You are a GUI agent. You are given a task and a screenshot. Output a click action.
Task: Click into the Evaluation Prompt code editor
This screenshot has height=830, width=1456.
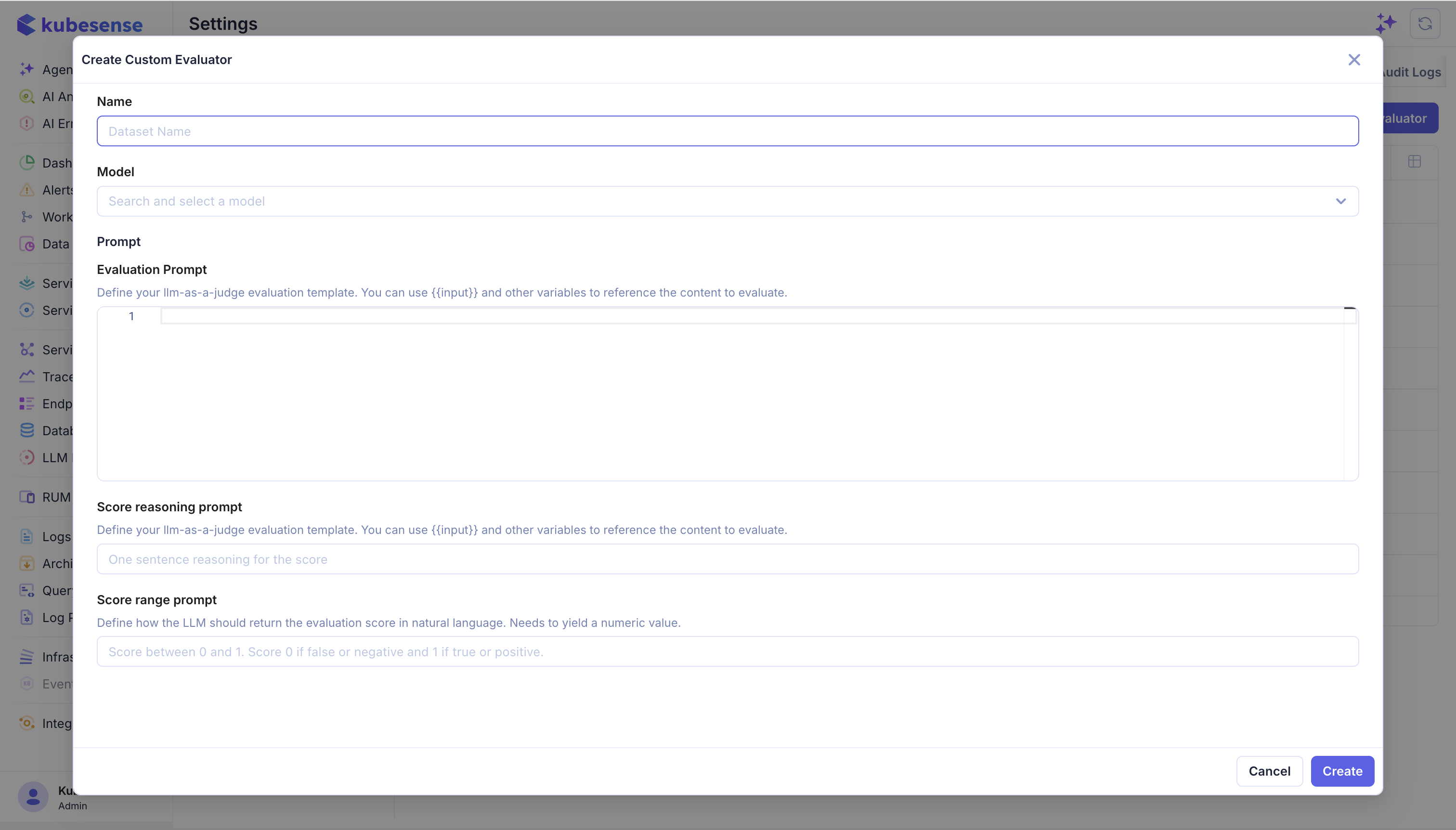pos(728,394)
